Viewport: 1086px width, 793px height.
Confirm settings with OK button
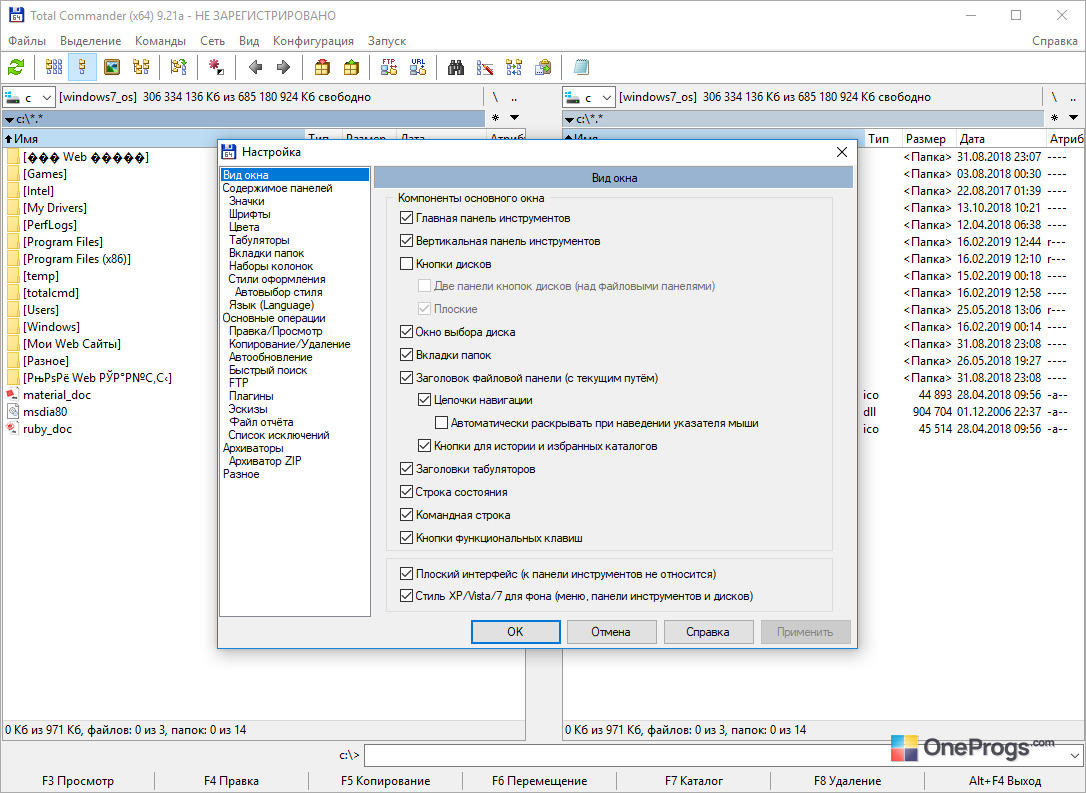click(515, 632)
